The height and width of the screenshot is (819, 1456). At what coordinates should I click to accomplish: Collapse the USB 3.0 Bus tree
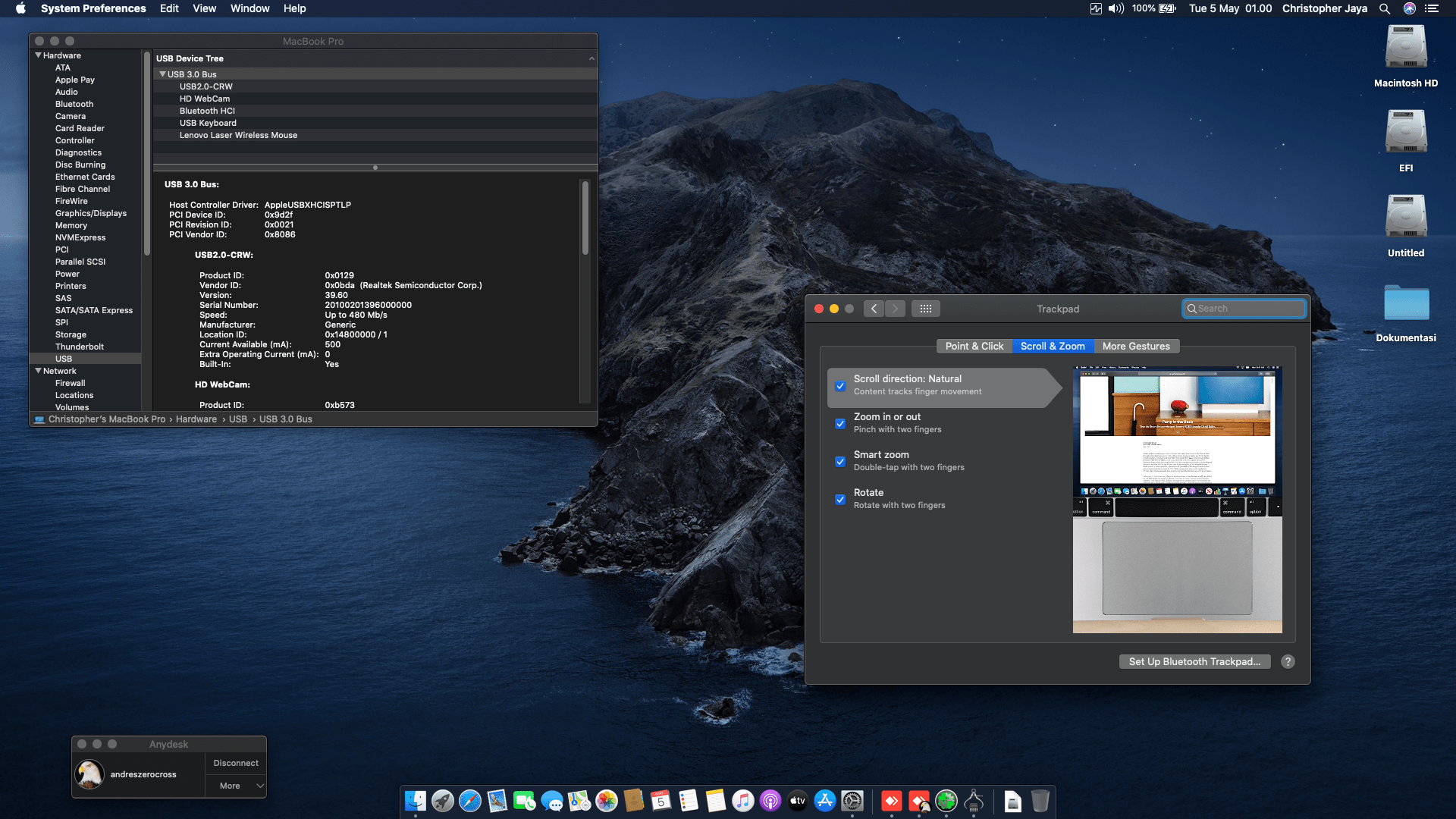pos(162,74)
